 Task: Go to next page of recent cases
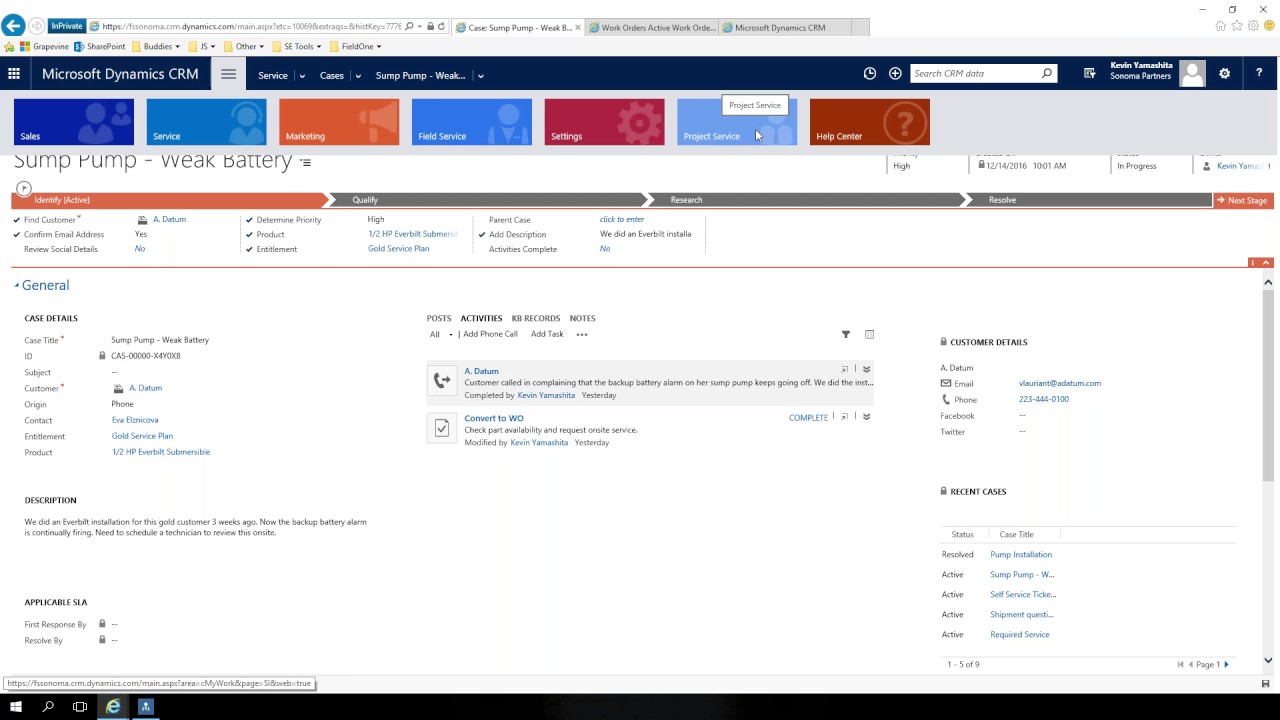click(1227, 664)
